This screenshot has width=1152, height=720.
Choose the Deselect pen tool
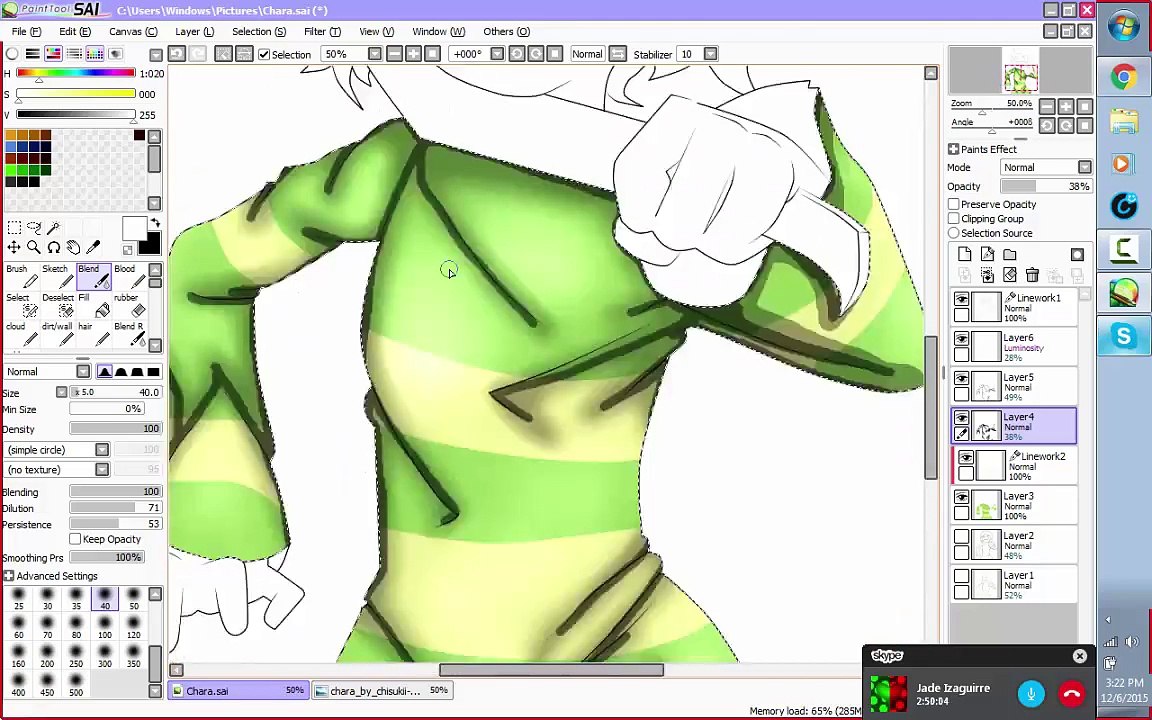click(58, 306)
